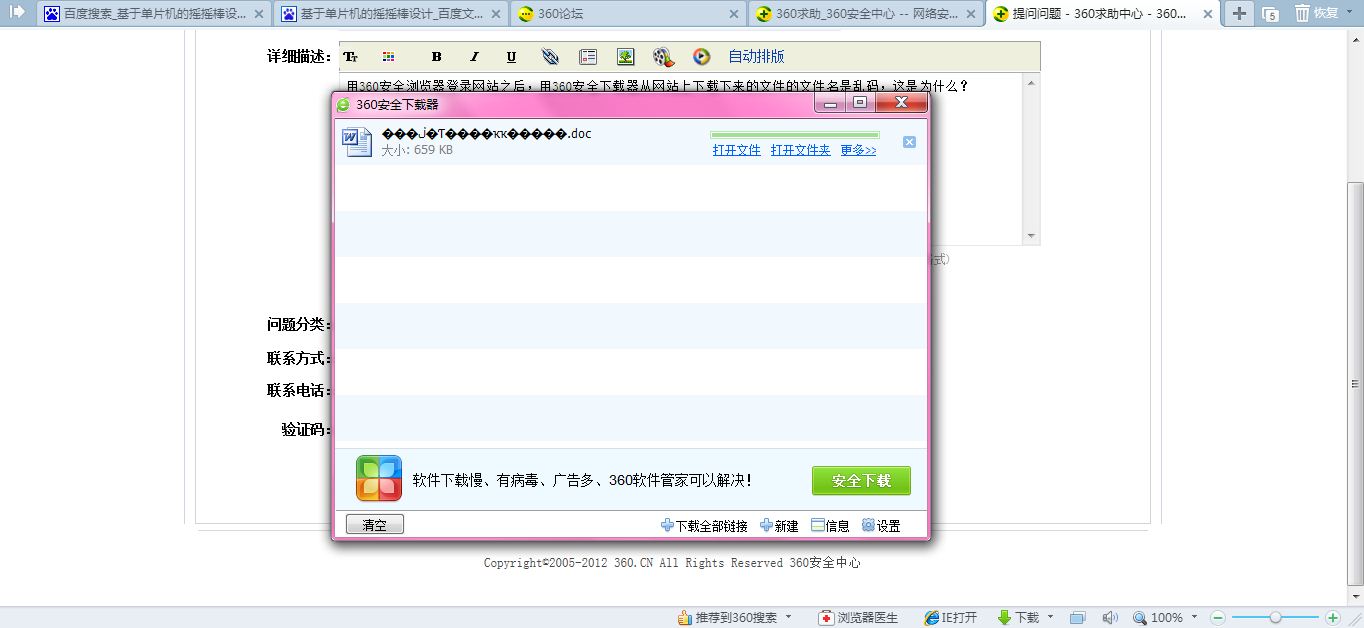The image size is (1364, 628).
Task: Open the 推荐到360搜索 dropdown arrow
Action: pyautogui.click(x=788, y=617)
